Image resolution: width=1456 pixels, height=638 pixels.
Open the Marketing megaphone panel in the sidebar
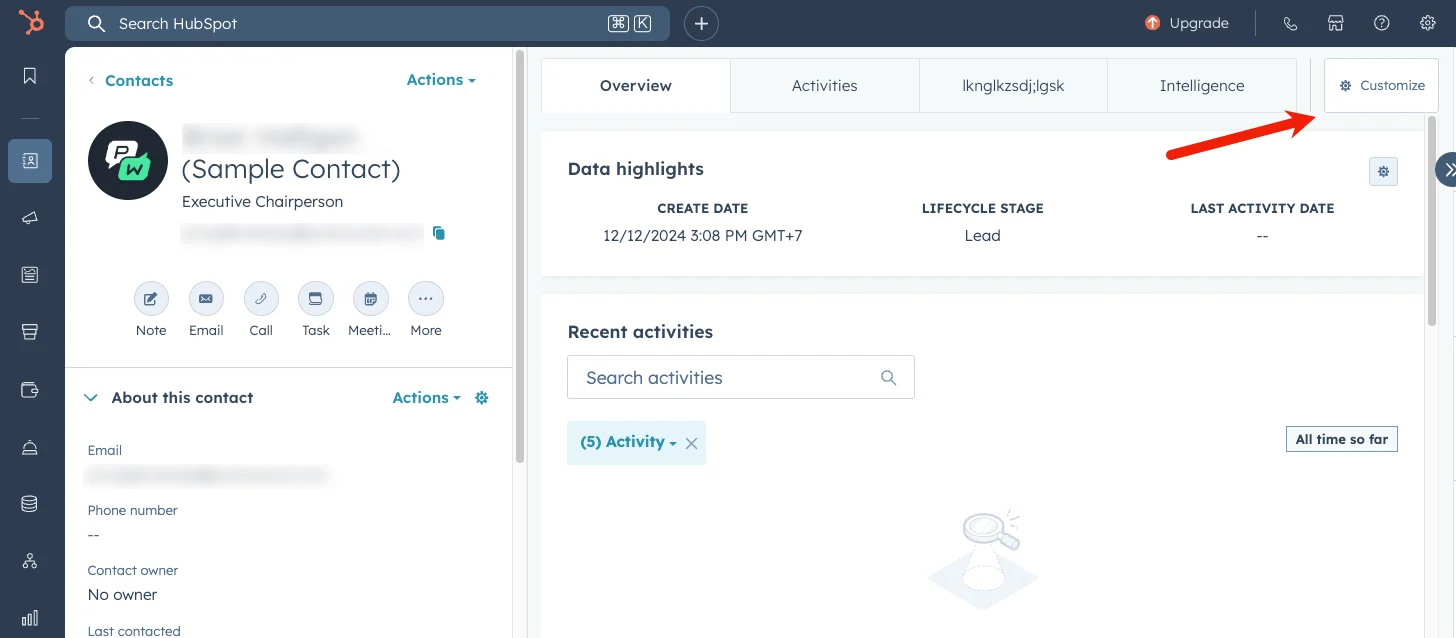point(29,217)
